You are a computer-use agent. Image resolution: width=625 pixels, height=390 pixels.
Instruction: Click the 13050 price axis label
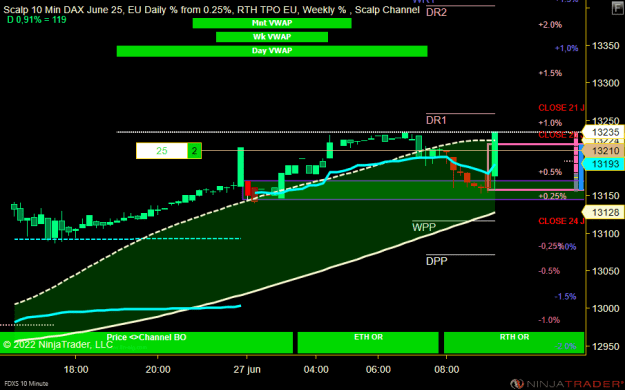tap(606, 271)
